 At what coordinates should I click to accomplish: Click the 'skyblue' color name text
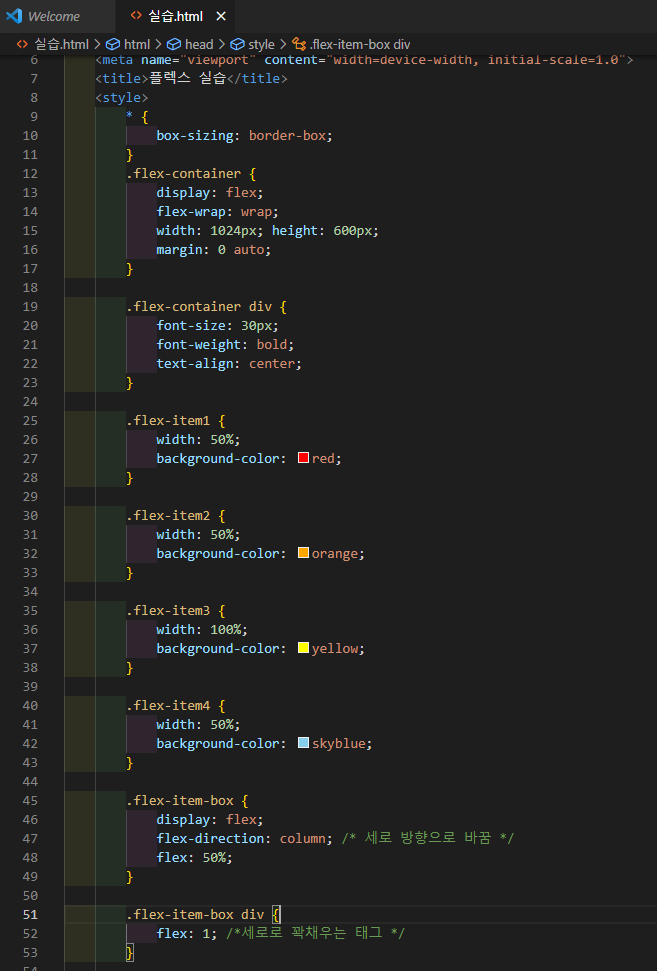point(338,744)
